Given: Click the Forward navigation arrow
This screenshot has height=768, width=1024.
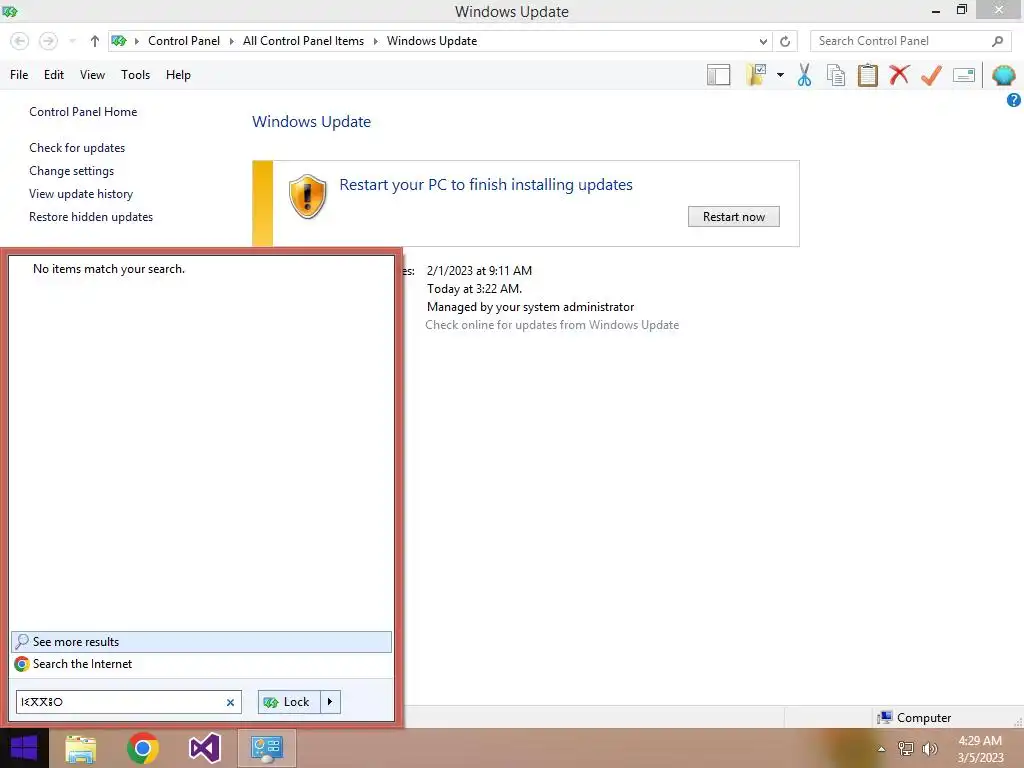Looking at the screenshot, I should coord(48,41).
